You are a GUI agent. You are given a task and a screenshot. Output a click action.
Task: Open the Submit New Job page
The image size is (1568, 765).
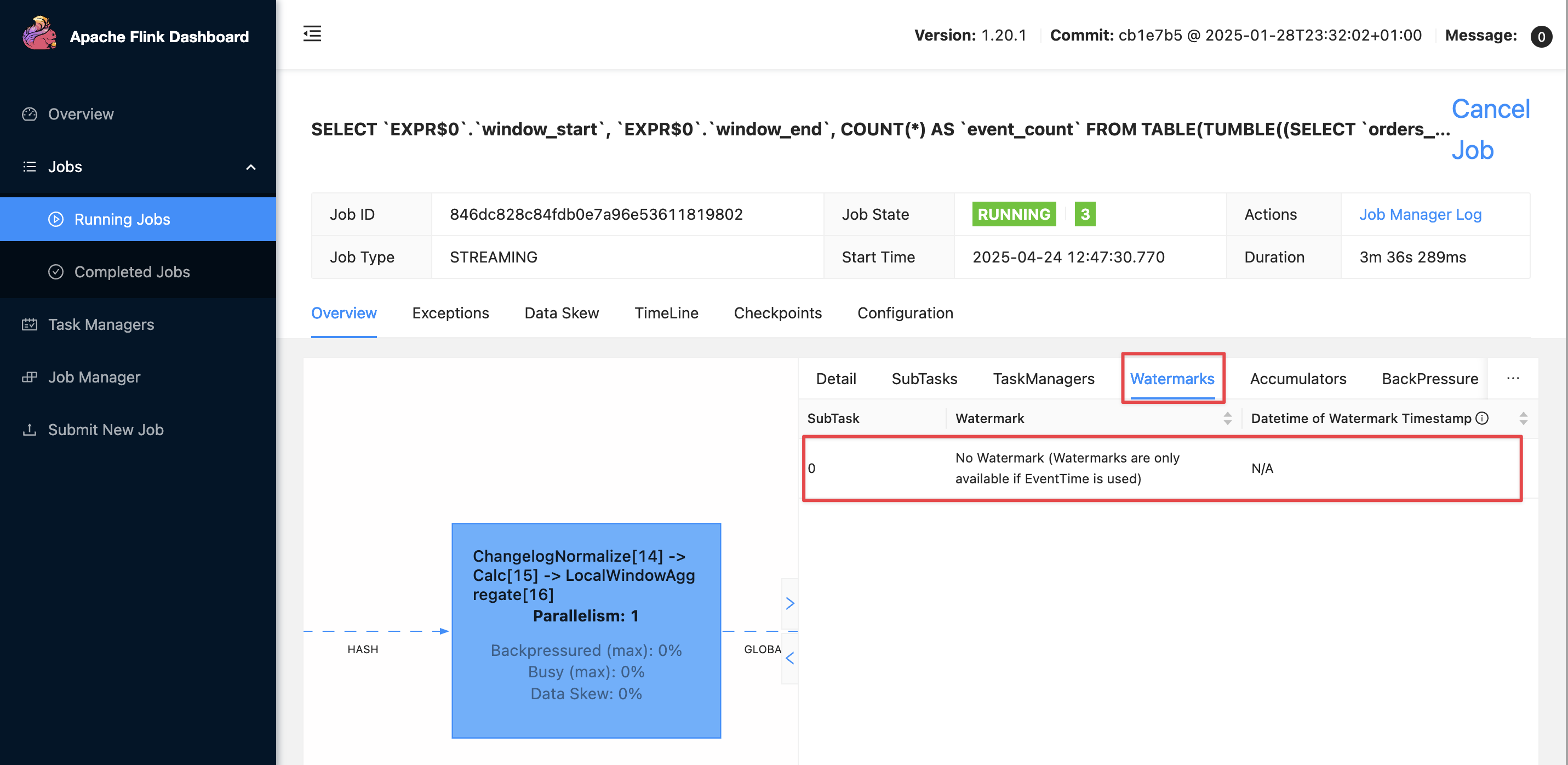tap(105, 430)
